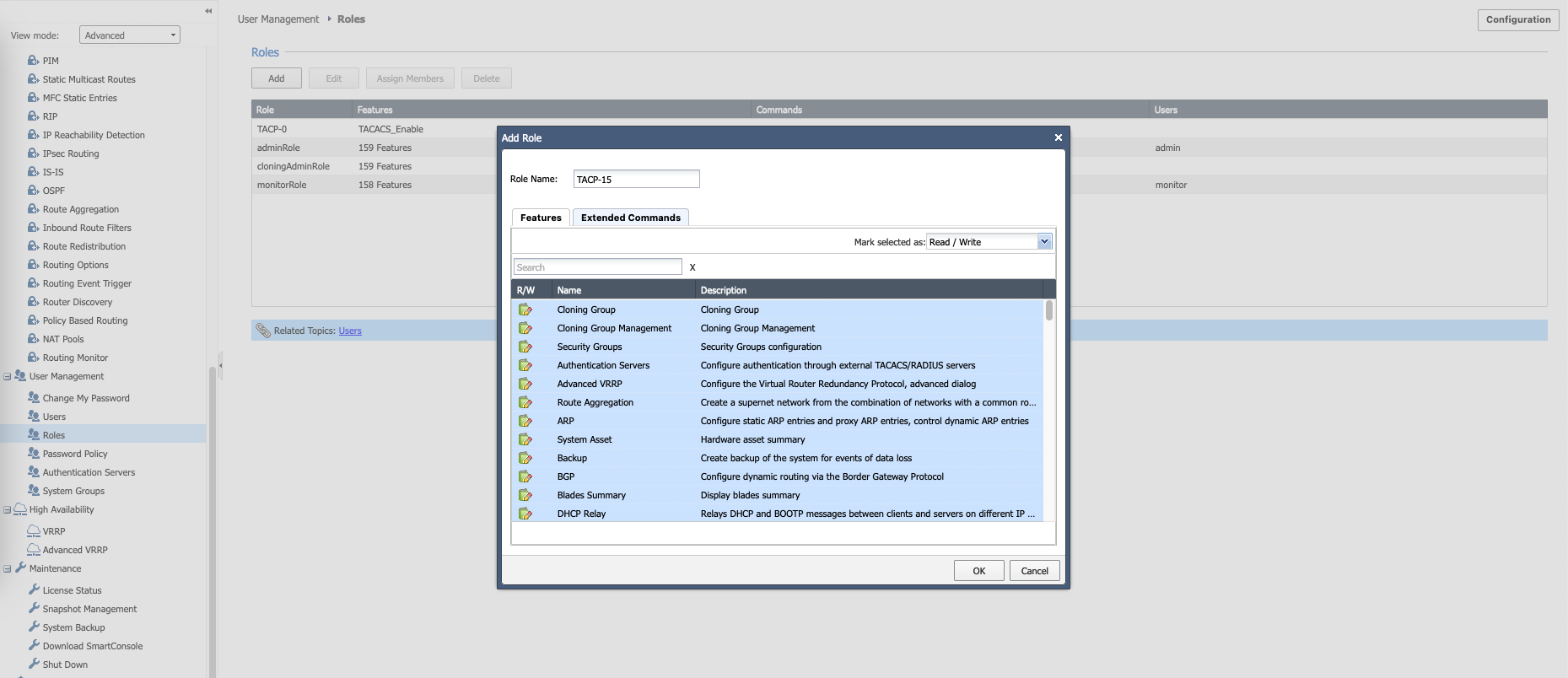Click the Roles icon in sidebar
Screen dimensions: 1568x678
coord(34,434)
